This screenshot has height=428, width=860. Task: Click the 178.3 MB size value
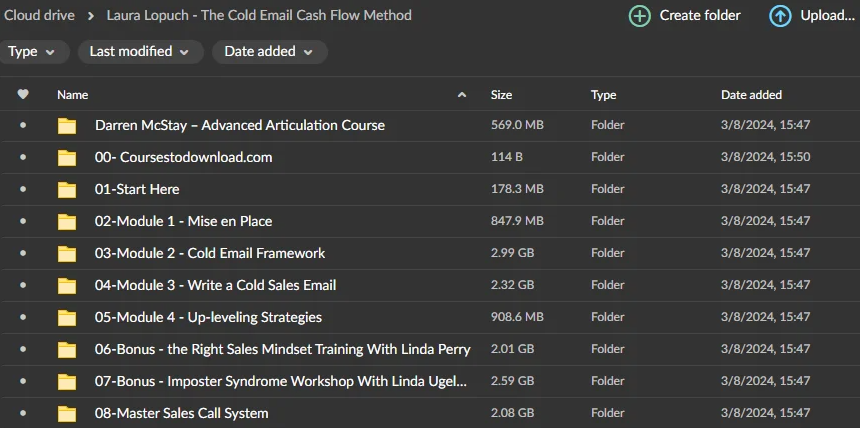click(x=517, y=189)
